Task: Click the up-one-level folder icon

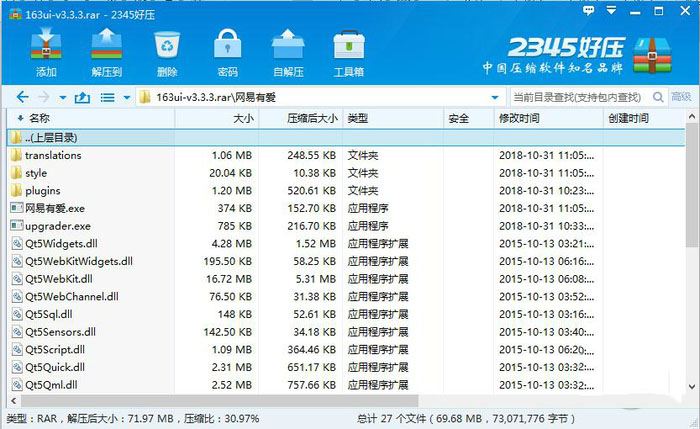Action: 82,97
